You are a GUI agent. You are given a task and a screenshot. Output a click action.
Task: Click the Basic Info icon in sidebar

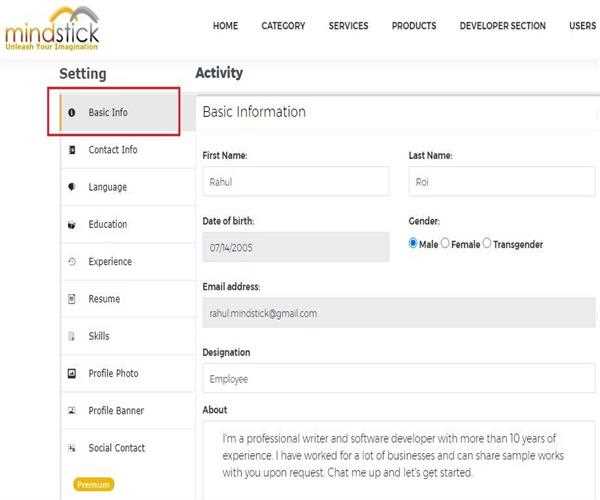(72, 113)
